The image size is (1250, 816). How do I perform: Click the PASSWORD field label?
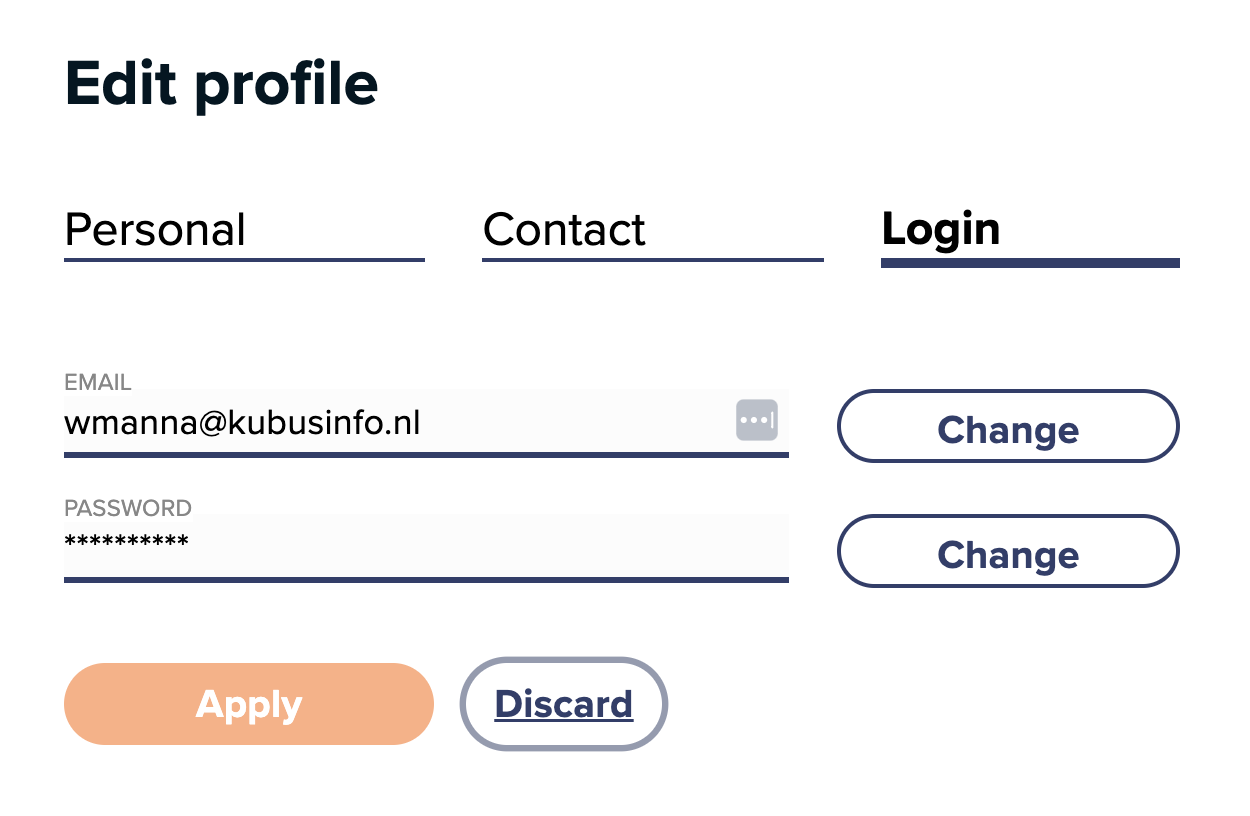pyautogui.click(x=128, y=507)
